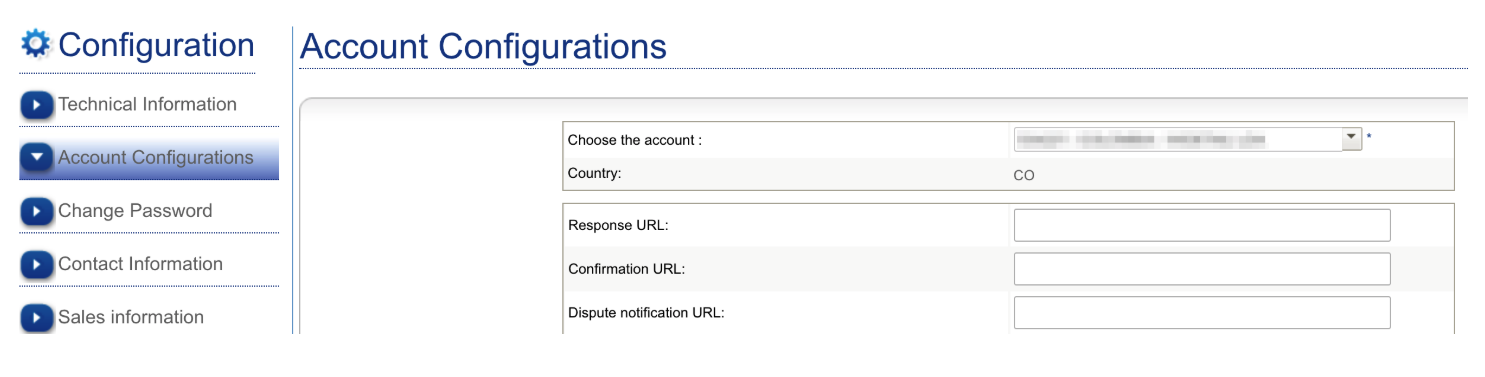This screenshot has height=377, width=1485.
Task: Open the Technical Information section
Action: click(x=148, y=104)
